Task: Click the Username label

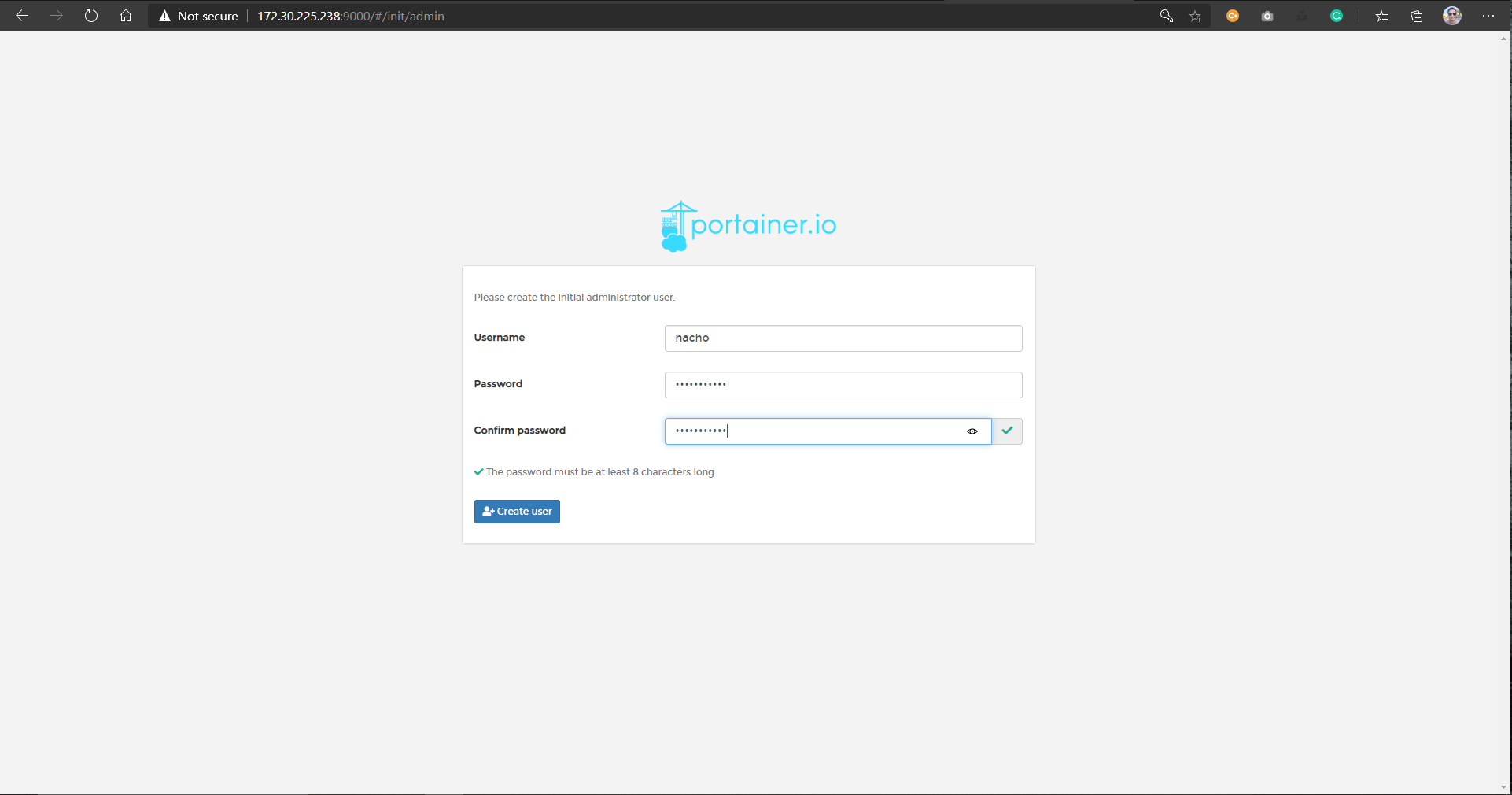Action: point(499,338)
